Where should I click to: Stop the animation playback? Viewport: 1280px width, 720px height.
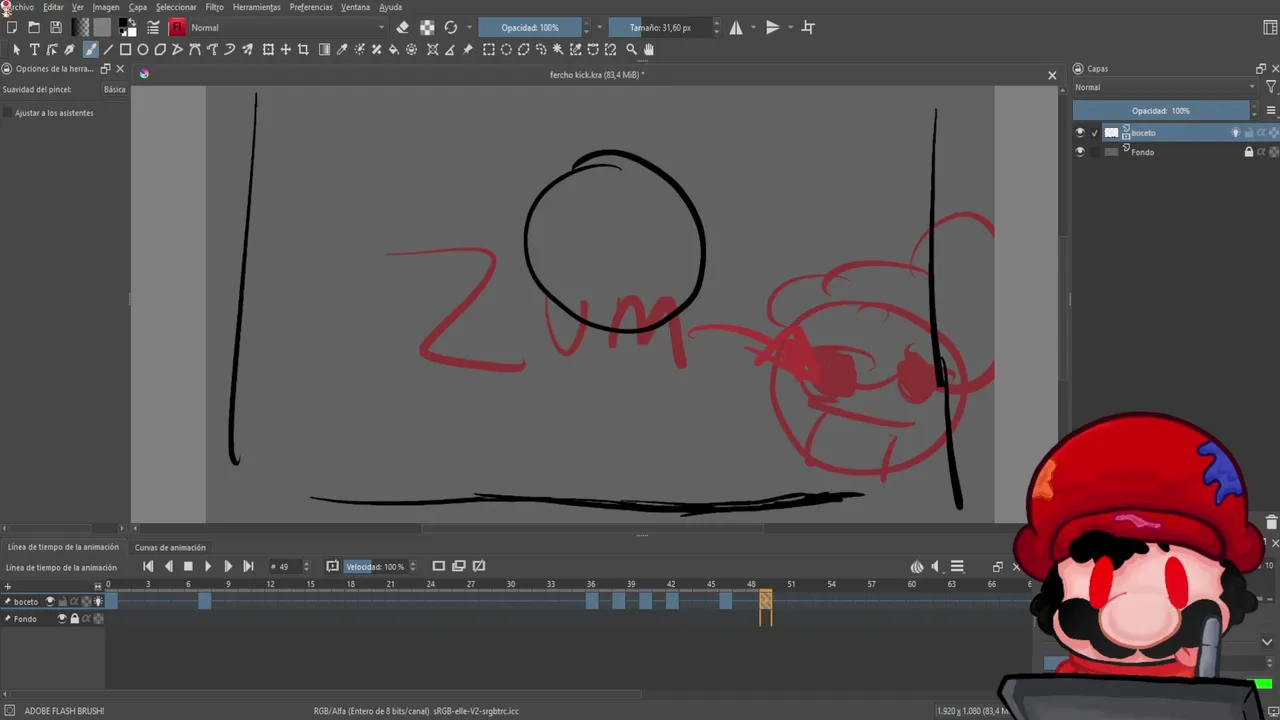click(188, 566)
